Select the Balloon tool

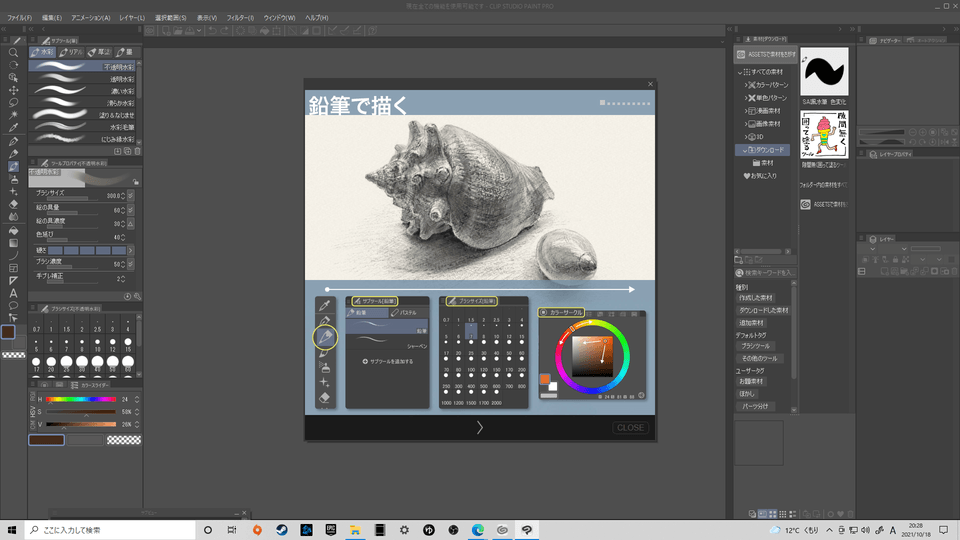13,306
